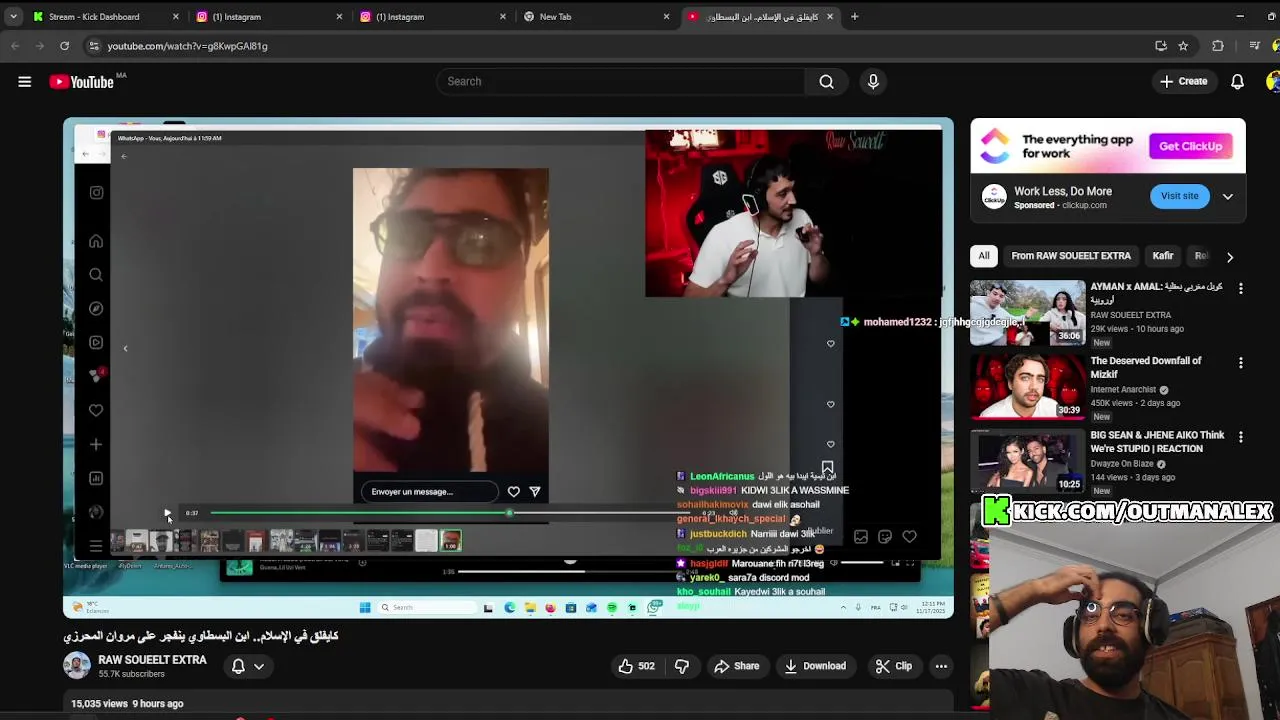This screenshot has width=1280, height=720.
Task: Dislike the video
Action: (682, 666)
